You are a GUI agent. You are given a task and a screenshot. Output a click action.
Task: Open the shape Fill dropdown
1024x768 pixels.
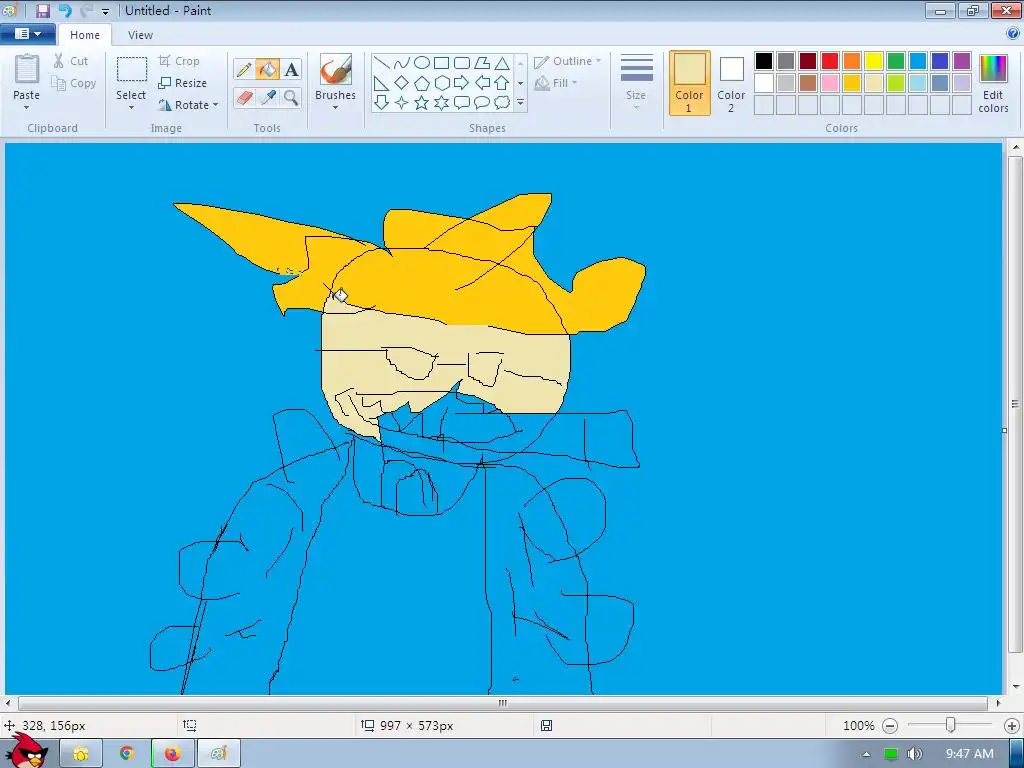pyautogui.click(x=556, y=83)
